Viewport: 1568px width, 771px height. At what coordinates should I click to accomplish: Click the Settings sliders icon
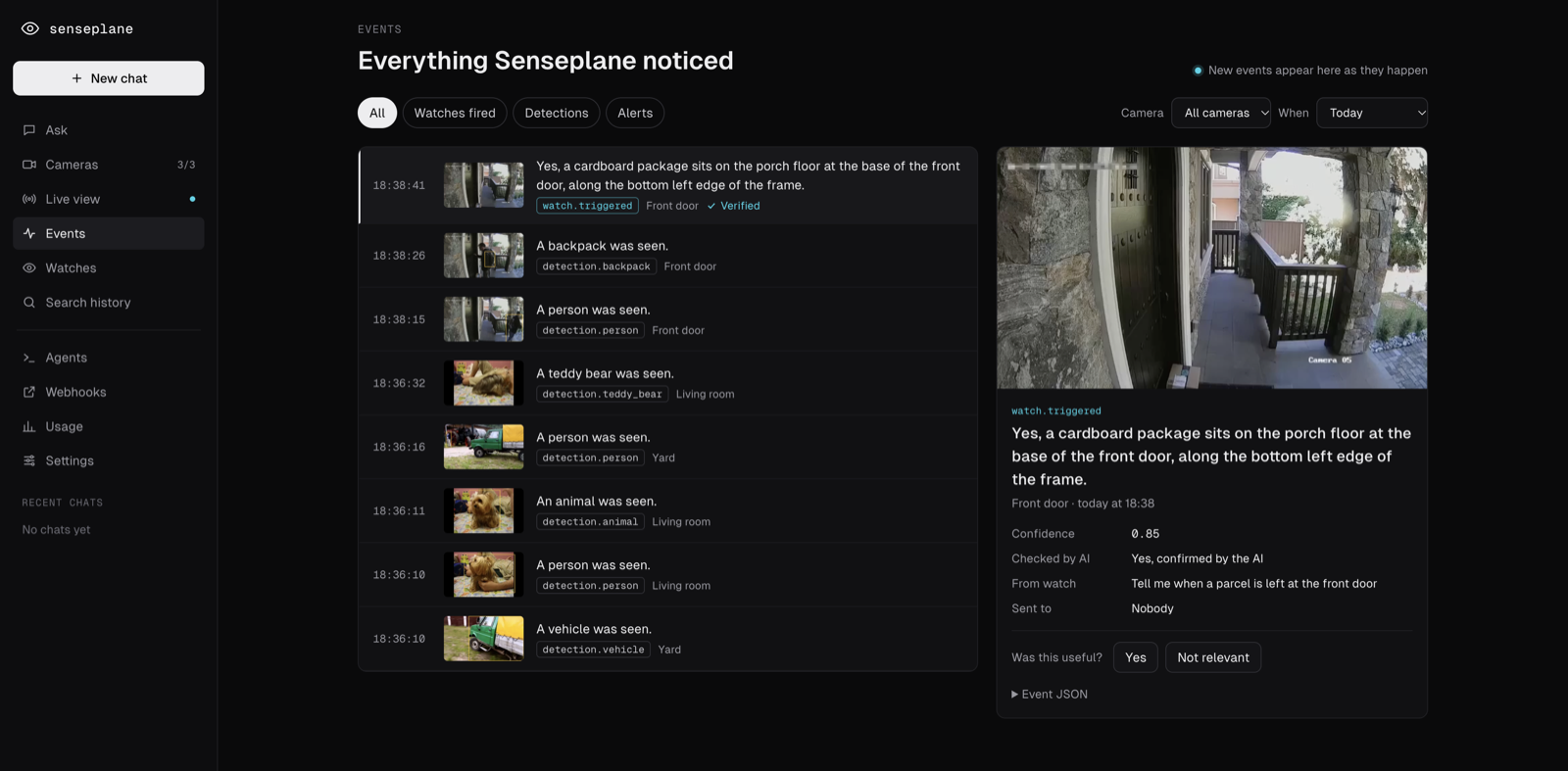(29, 460)
